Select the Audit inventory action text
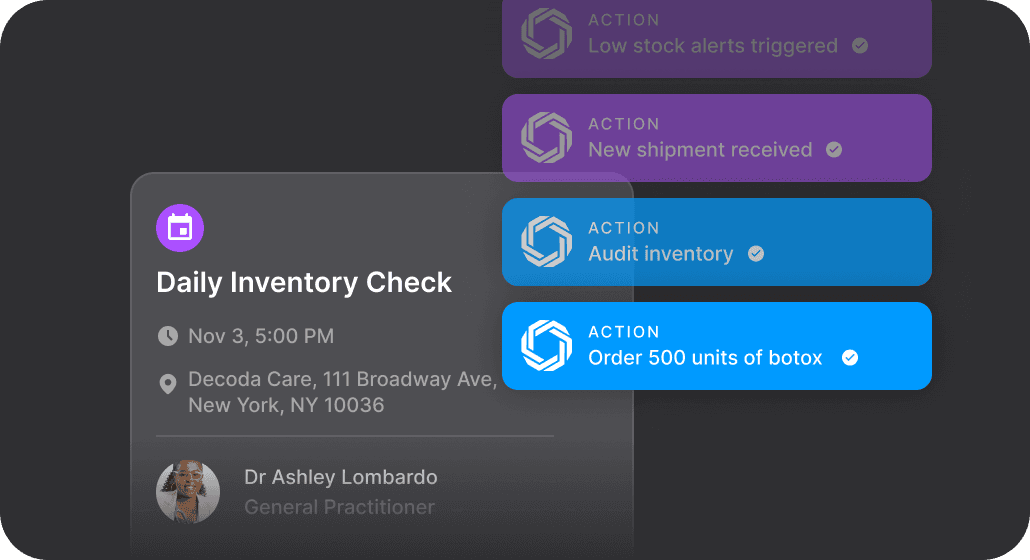 coord(660,254)
